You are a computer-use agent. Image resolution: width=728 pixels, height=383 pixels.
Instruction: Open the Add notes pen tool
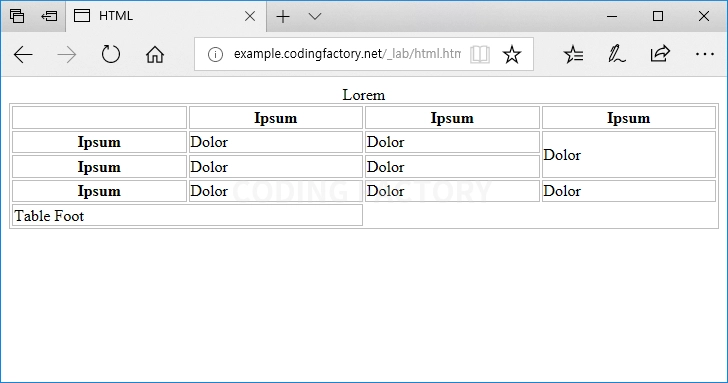point(617,54)
